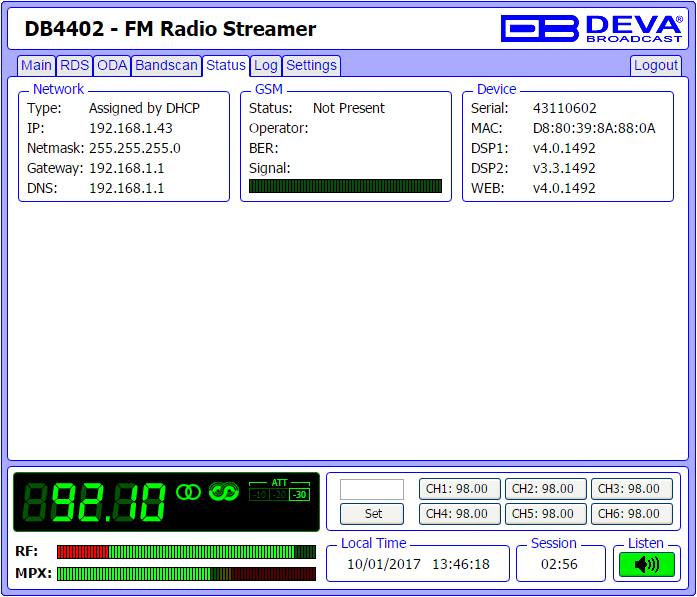This screenshot has height=597, width=697.
Task: Tune to preset CH4: 98.00
Action: [460, 514]
